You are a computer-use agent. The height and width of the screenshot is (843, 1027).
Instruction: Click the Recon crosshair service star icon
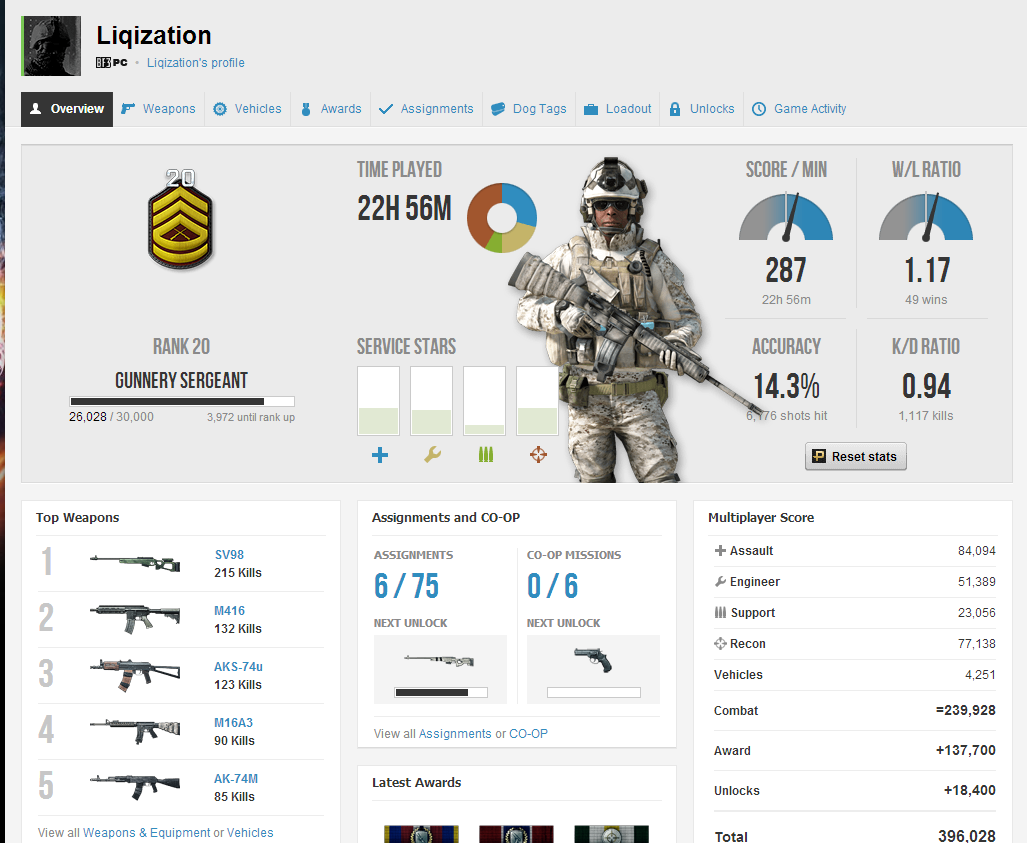point(538,455)
